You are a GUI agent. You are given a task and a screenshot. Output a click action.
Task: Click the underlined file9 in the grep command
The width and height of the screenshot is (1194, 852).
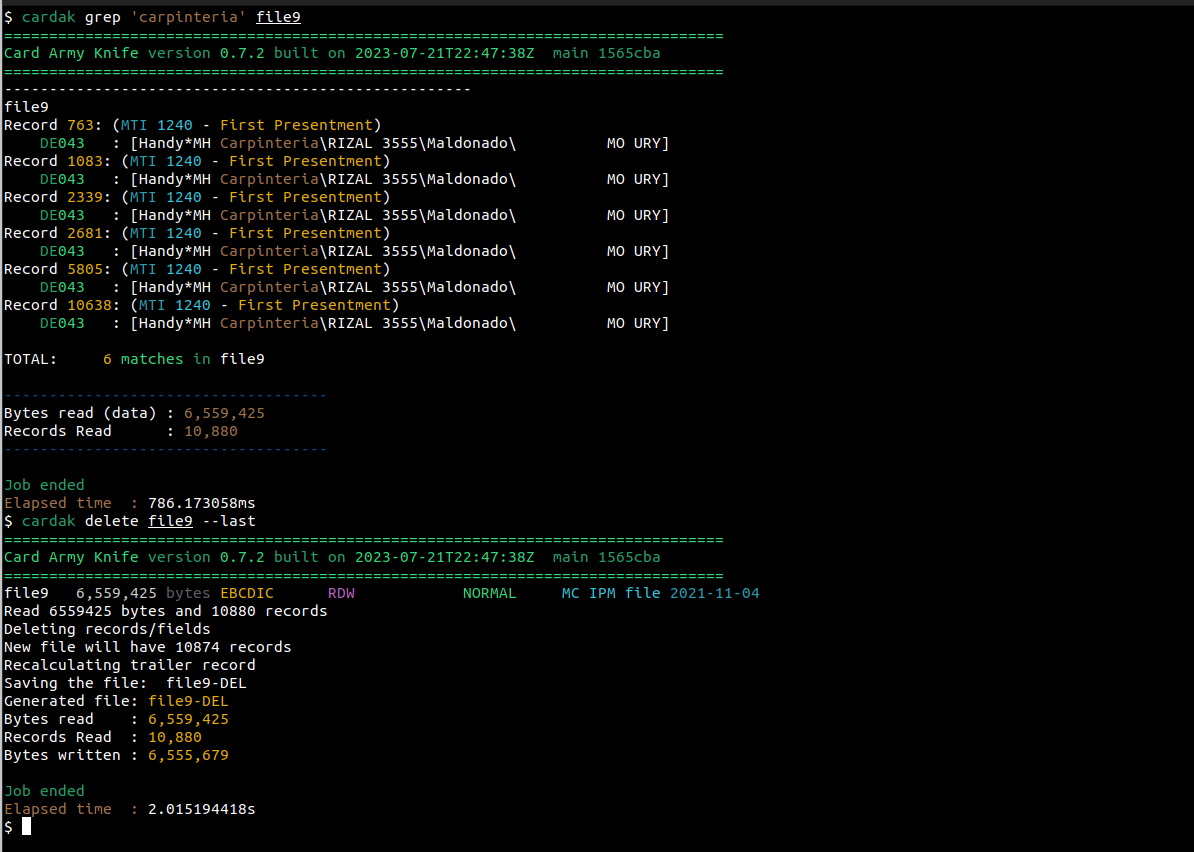pos(278,17)
